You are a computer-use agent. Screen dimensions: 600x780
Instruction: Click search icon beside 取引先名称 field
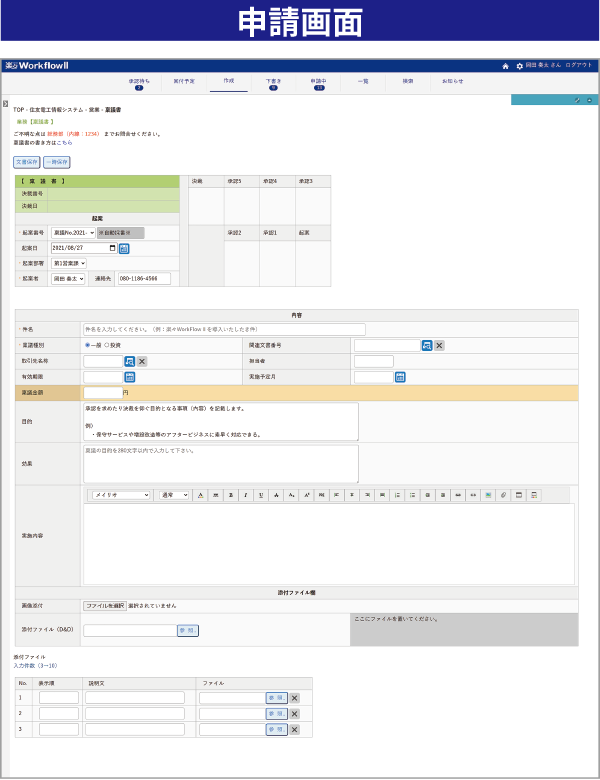129,361
